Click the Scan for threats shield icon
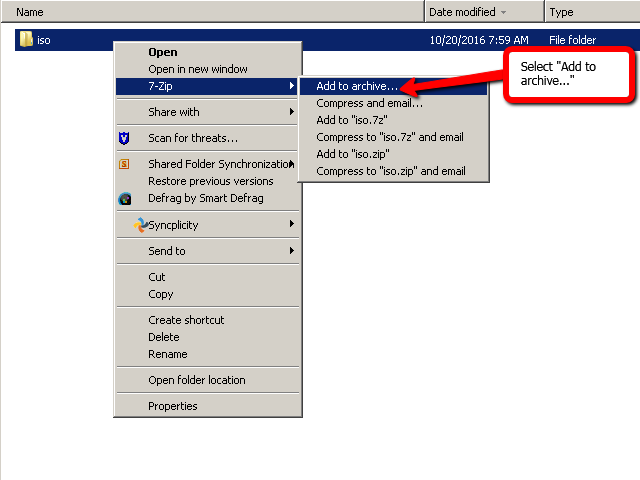 (124, 138)
